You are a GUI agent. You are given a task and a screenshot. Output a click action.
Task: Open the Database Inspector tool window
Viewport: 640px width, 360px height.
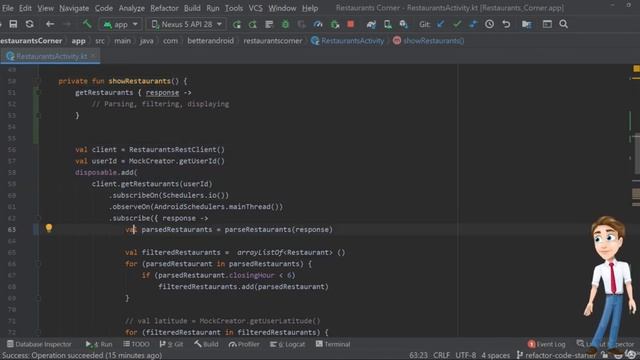pyautogui.click(x=39, y=344)
